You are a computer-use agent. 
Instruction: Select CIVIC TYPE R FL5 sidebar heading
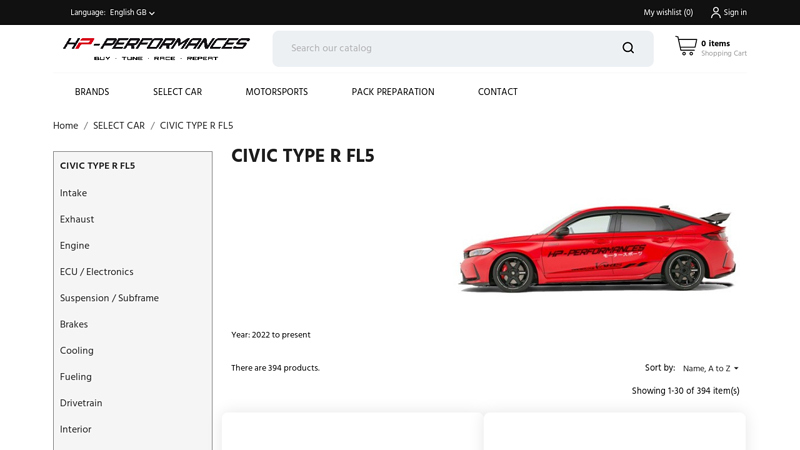pos(97,166)
